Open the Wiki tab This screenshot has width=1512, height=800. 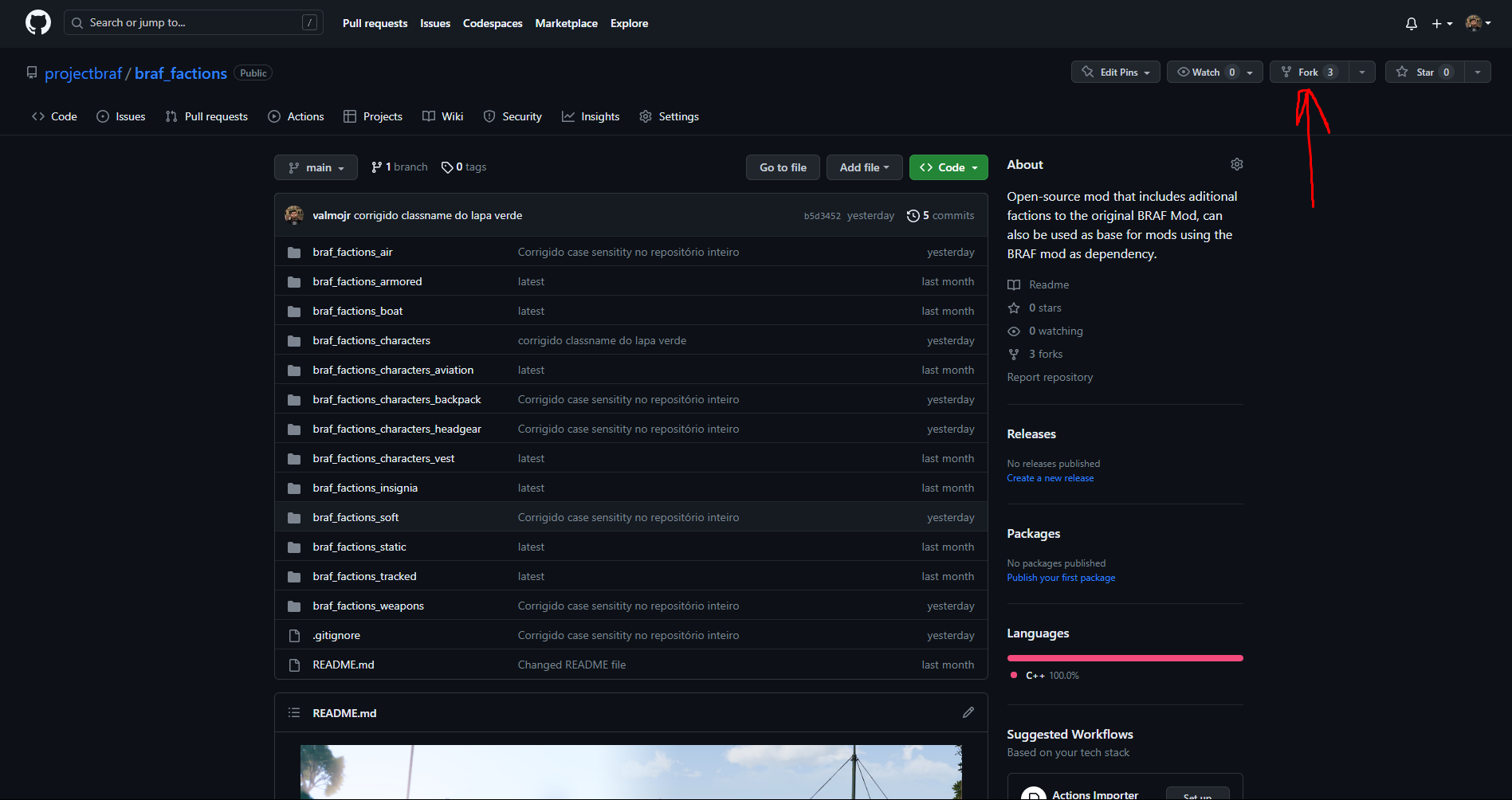point(443,116)
